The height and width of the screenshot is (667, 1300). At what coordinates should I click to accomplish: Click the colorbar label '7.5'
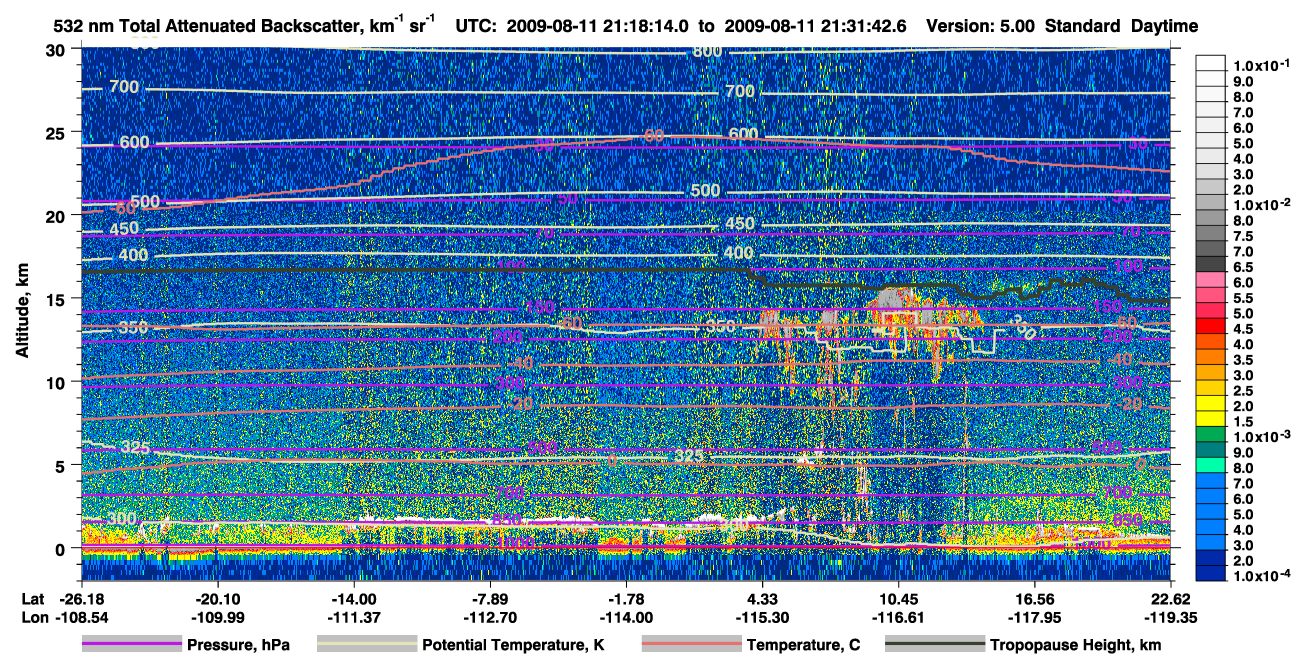coord(1244,236)
